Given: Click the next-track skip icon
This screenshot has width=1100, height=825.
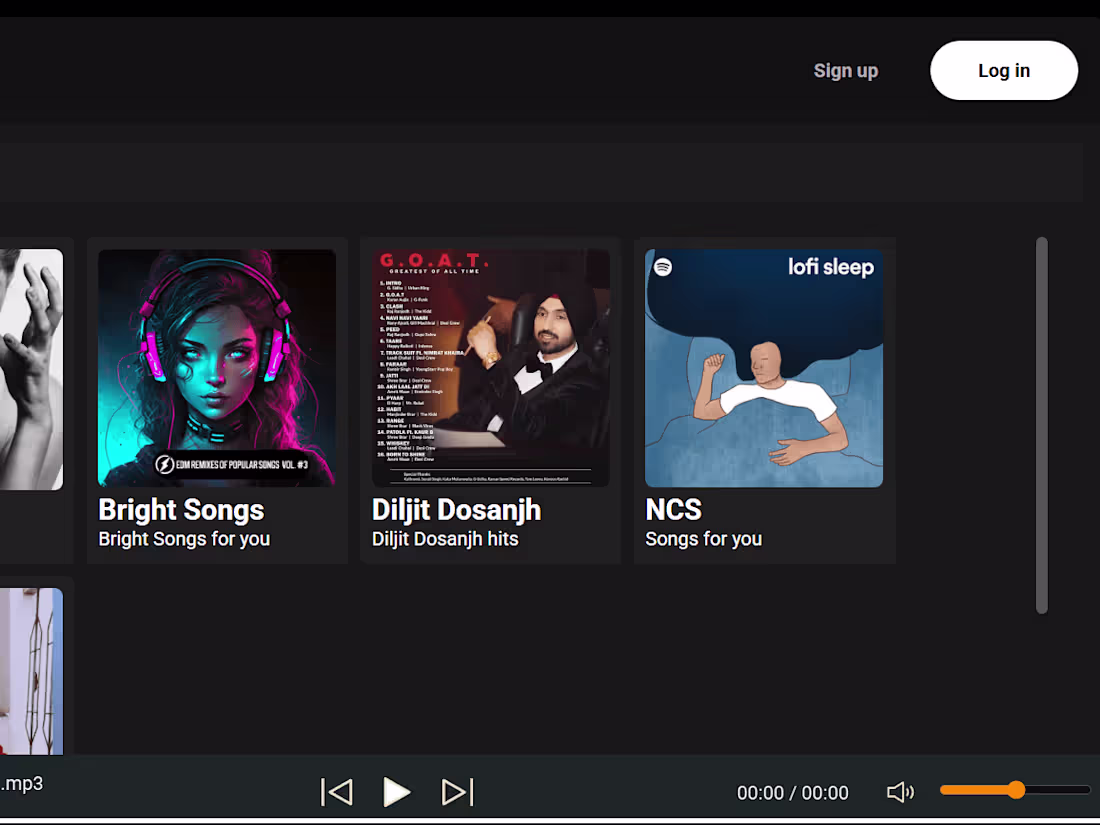Looking at the screenshot, I should click(456, 791).
